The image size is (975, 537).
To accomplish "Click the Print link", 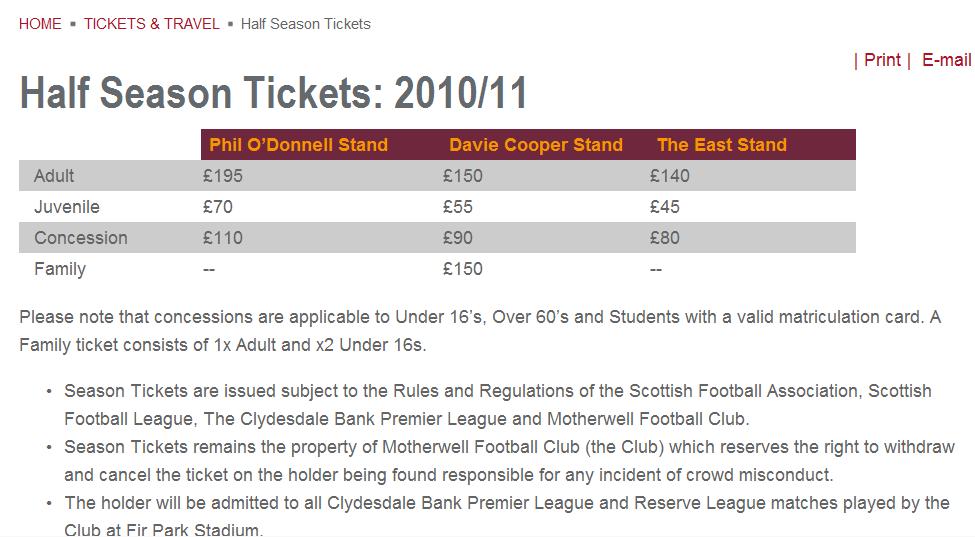I will (882, 60).
